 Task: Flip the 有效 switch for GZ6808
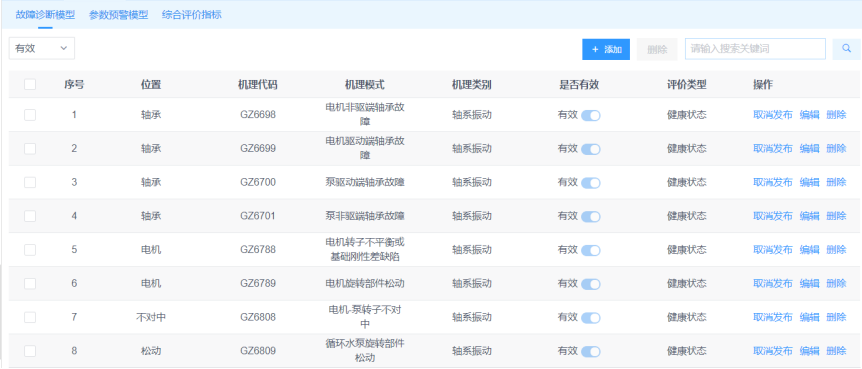click(591, 318)
